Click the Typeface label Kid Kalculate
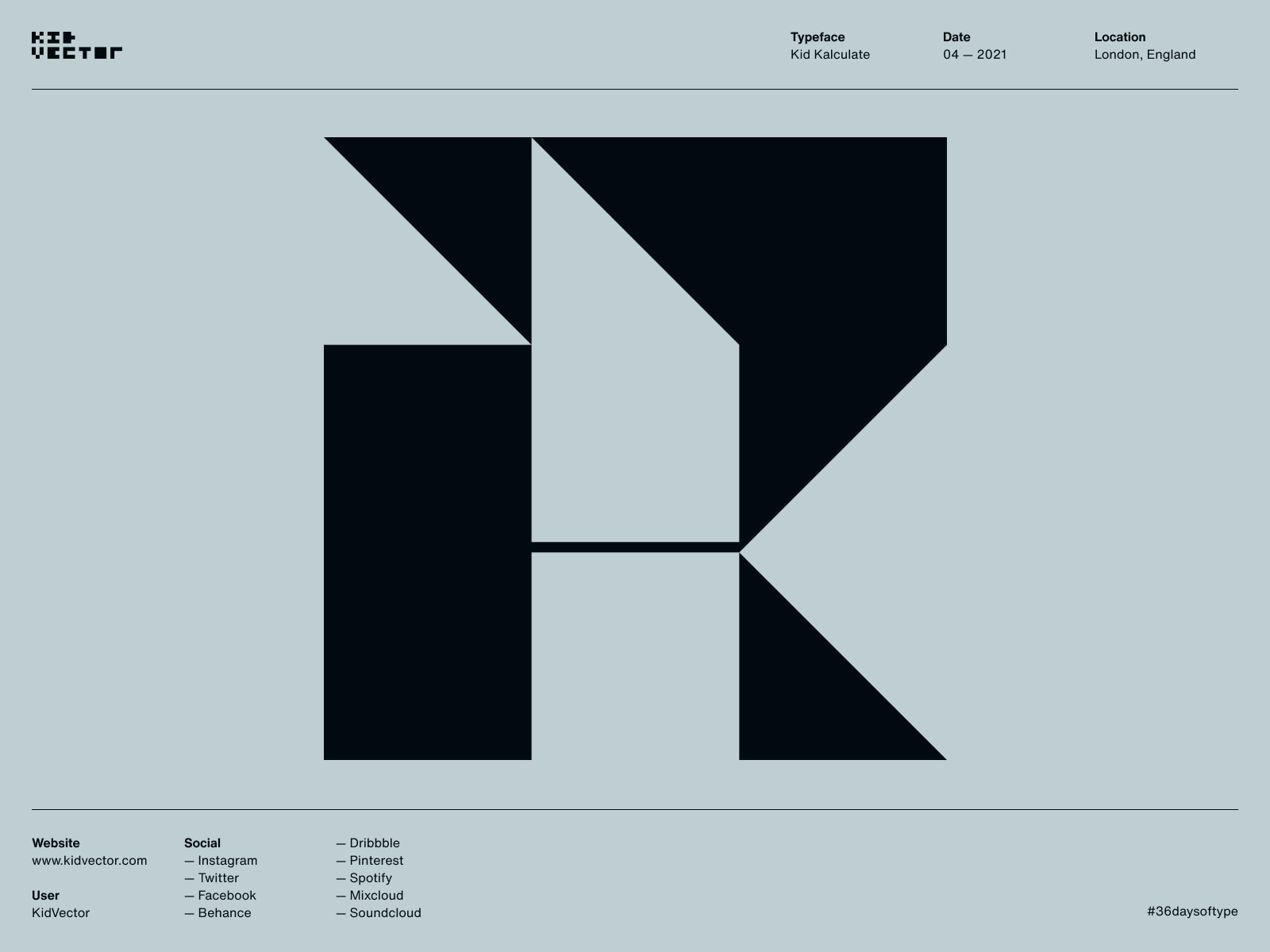1270x952 pixels. coord(829,54)
